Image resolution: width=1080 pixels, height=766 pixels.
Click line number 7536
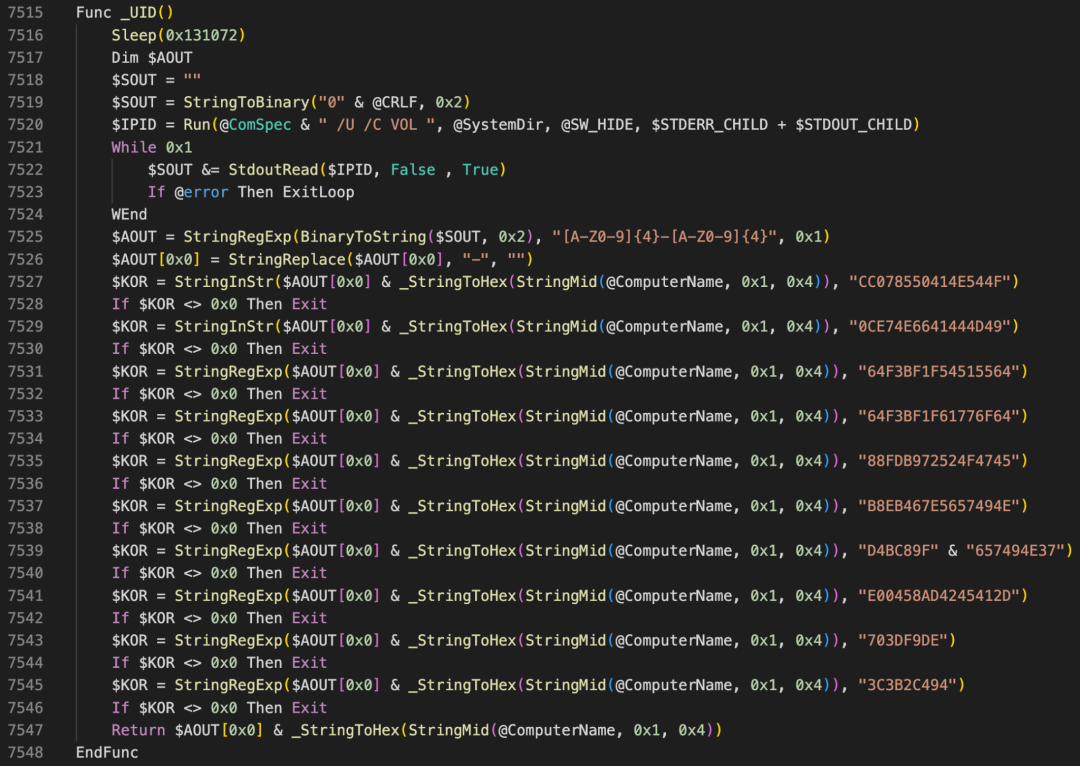[25, 484]
